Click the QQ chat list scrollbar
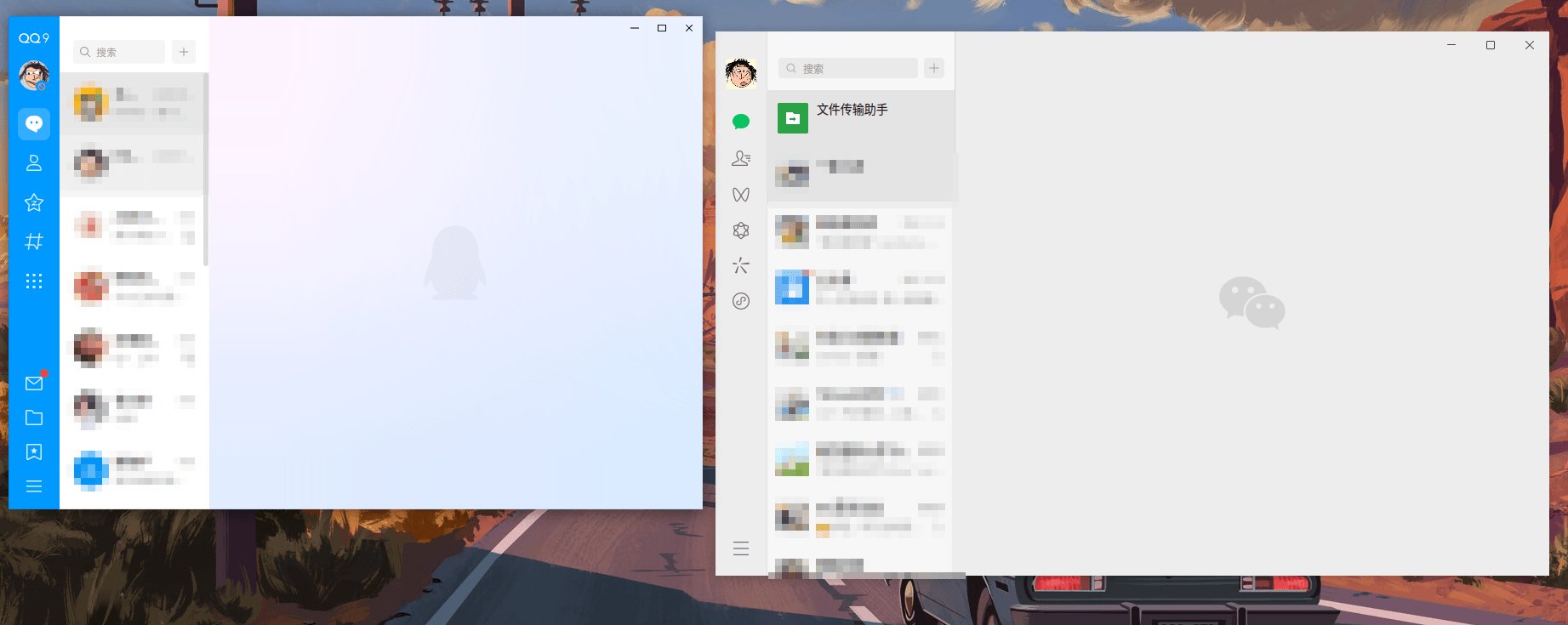The image size is (1568, 625). (206, 170)
